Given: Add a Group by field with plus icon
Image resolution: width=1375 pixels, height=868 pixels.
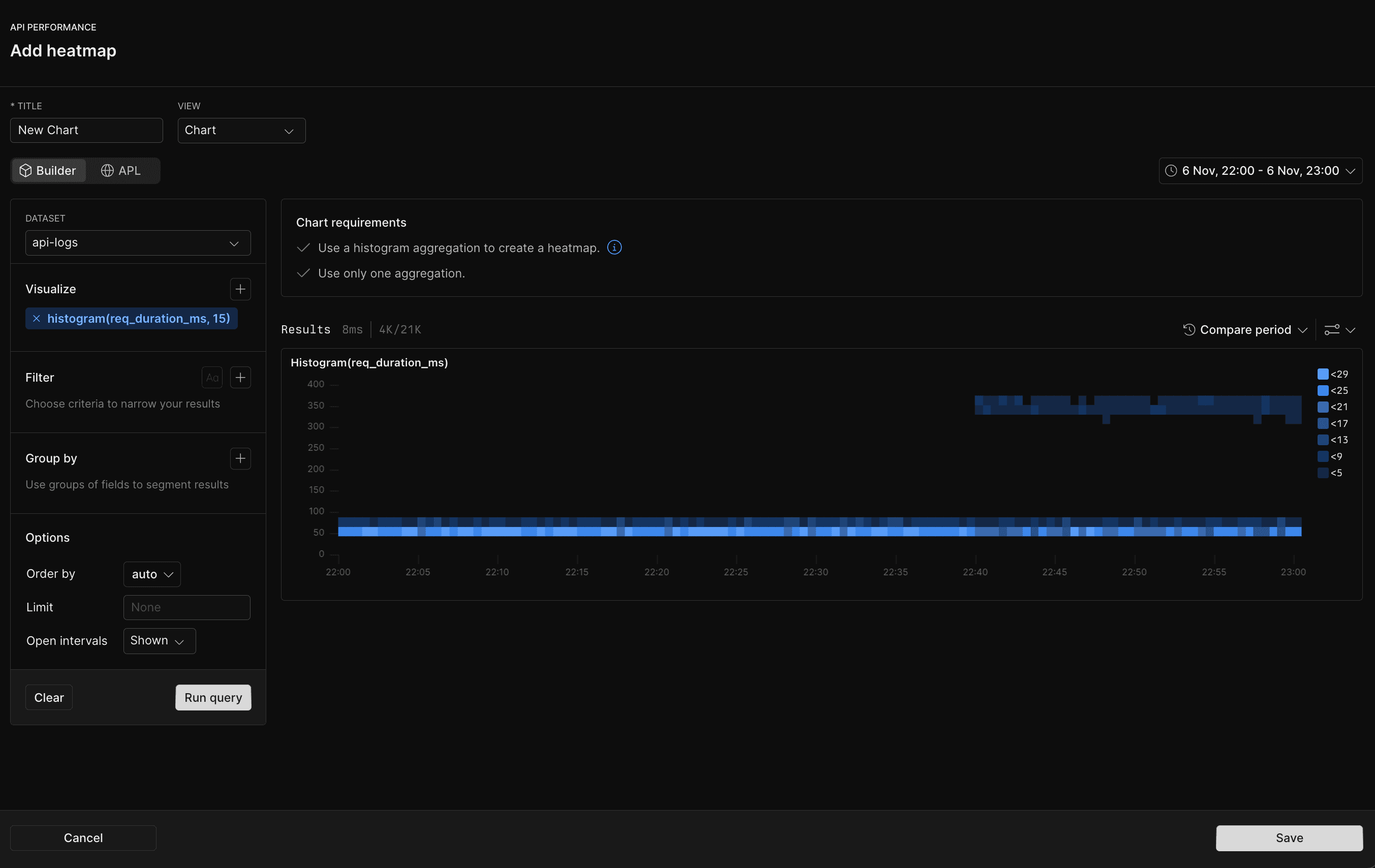Looking at the screenshot, I should 240,458.
